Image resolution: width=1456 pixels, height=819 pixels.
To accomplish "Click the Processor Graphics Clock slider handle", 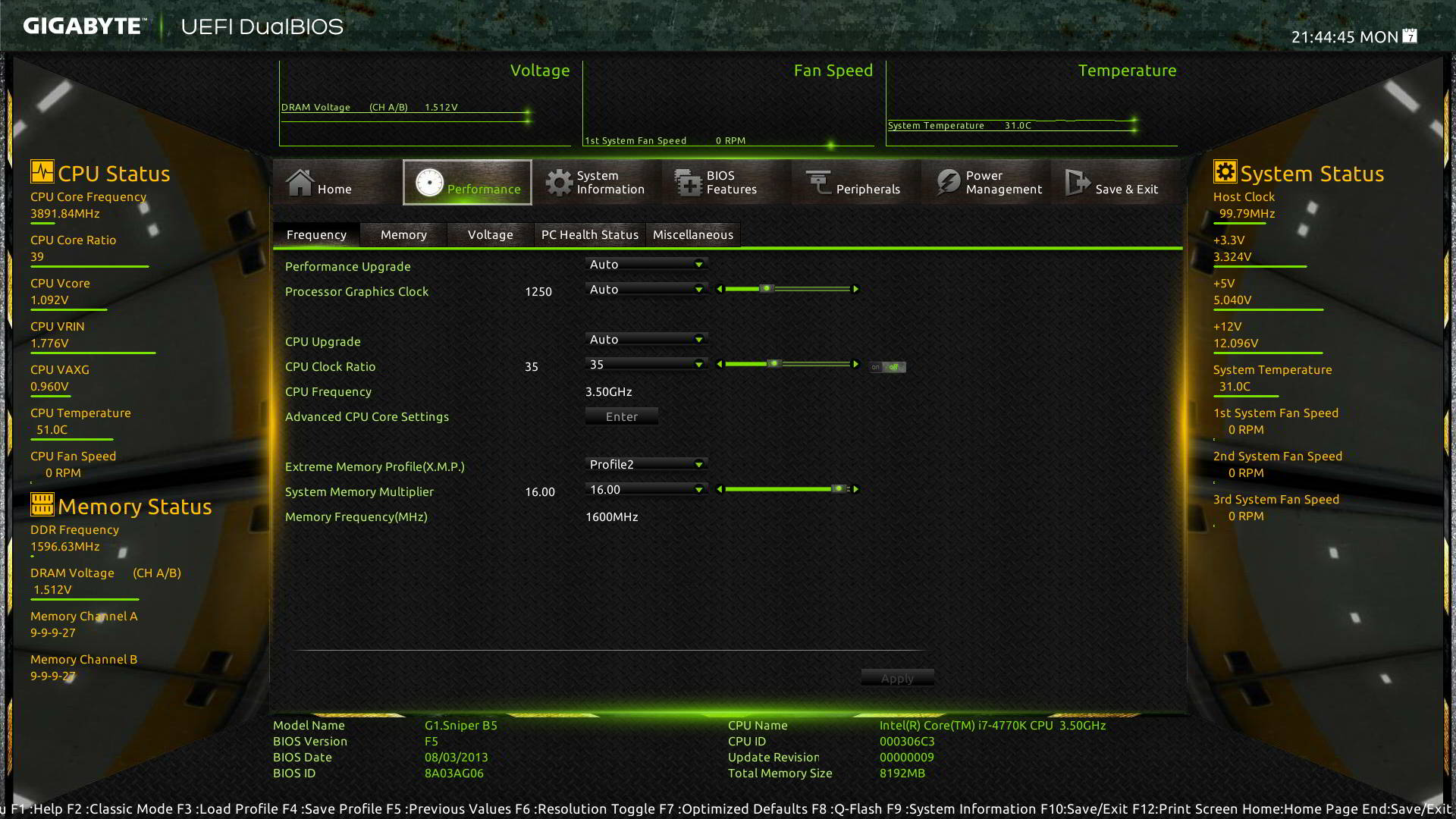I will pos(767,288).
